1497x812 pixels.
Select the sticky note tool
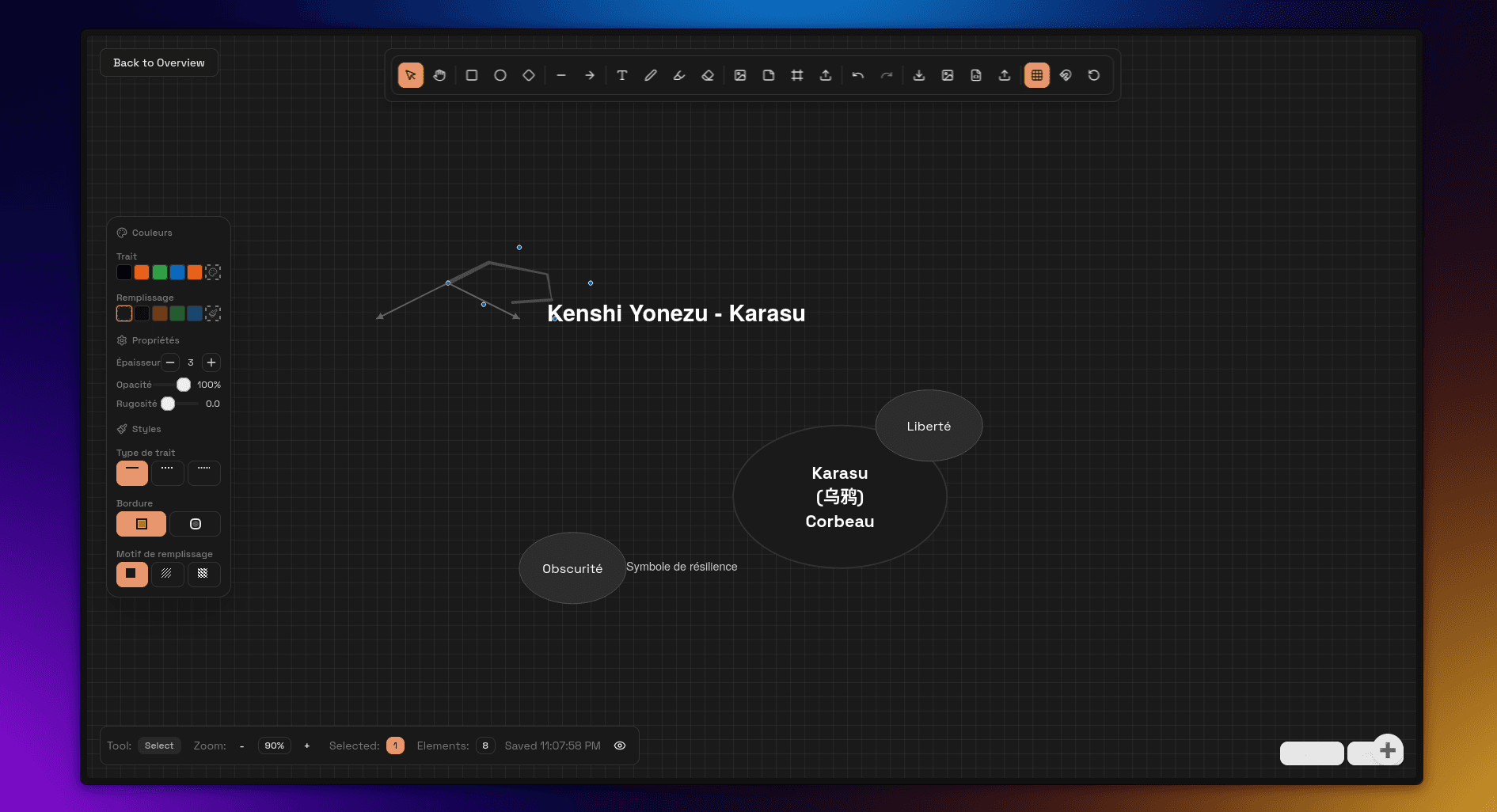pos(769,75)
